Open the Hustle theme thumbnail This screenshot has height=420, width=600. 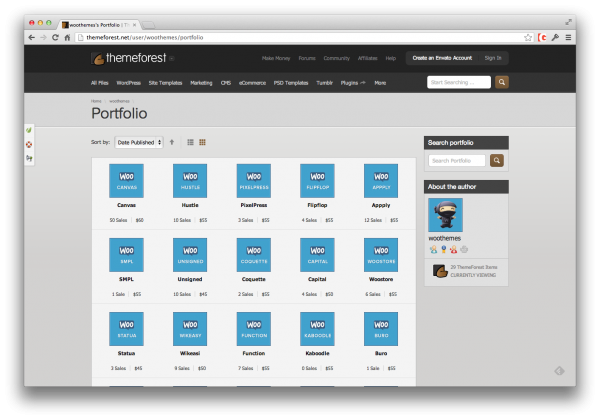point(190,181)
